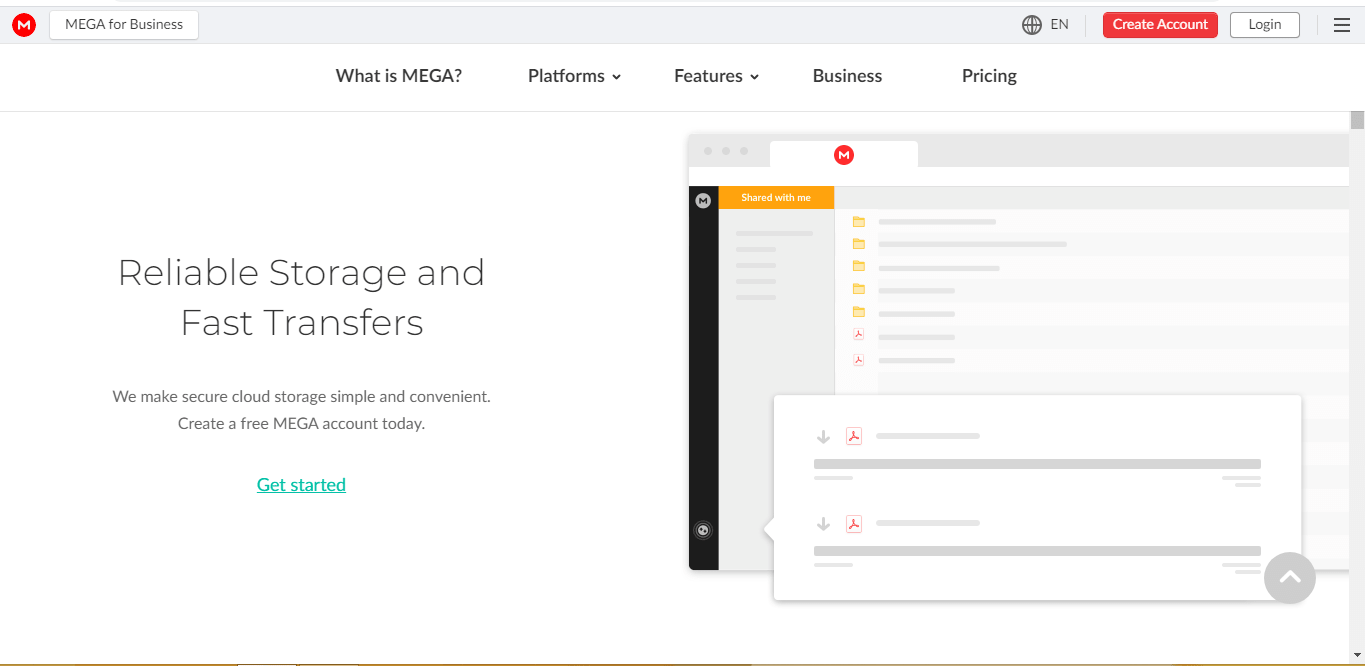This screenshot has width=1365, height=666.
Task: Click the second transfer progress bar
Action: click(x=1037, y=551)
